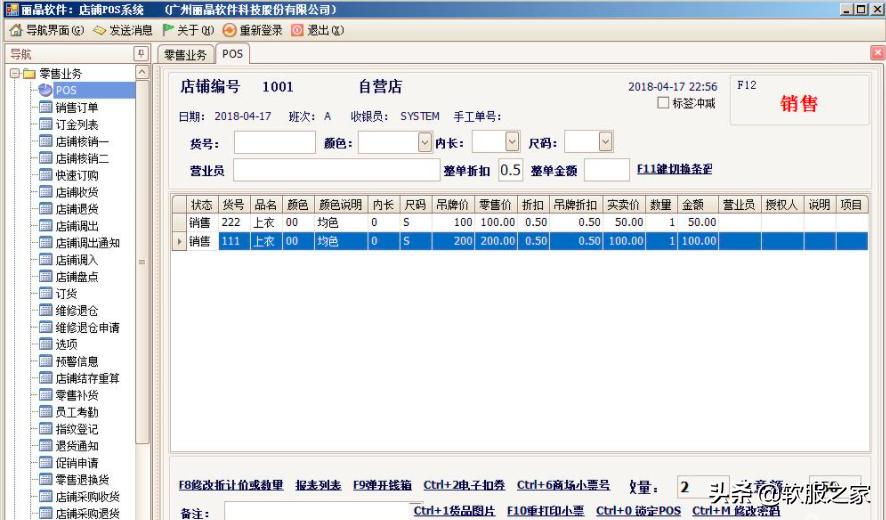Toggle the 标签冲减 checkbox
Screen dimensions: 886x520
click(663, 103)
